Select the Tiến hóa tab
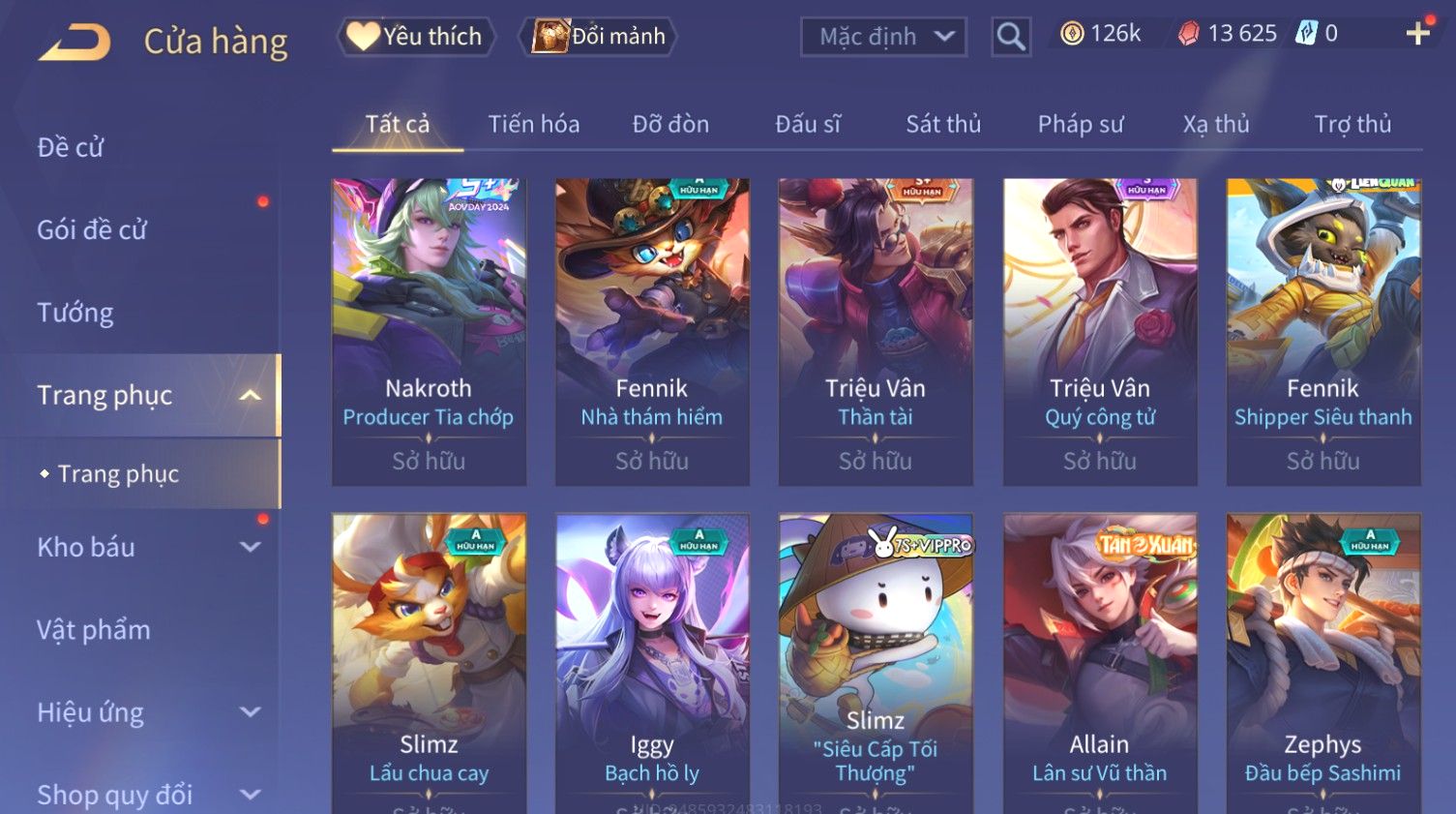 534,124
